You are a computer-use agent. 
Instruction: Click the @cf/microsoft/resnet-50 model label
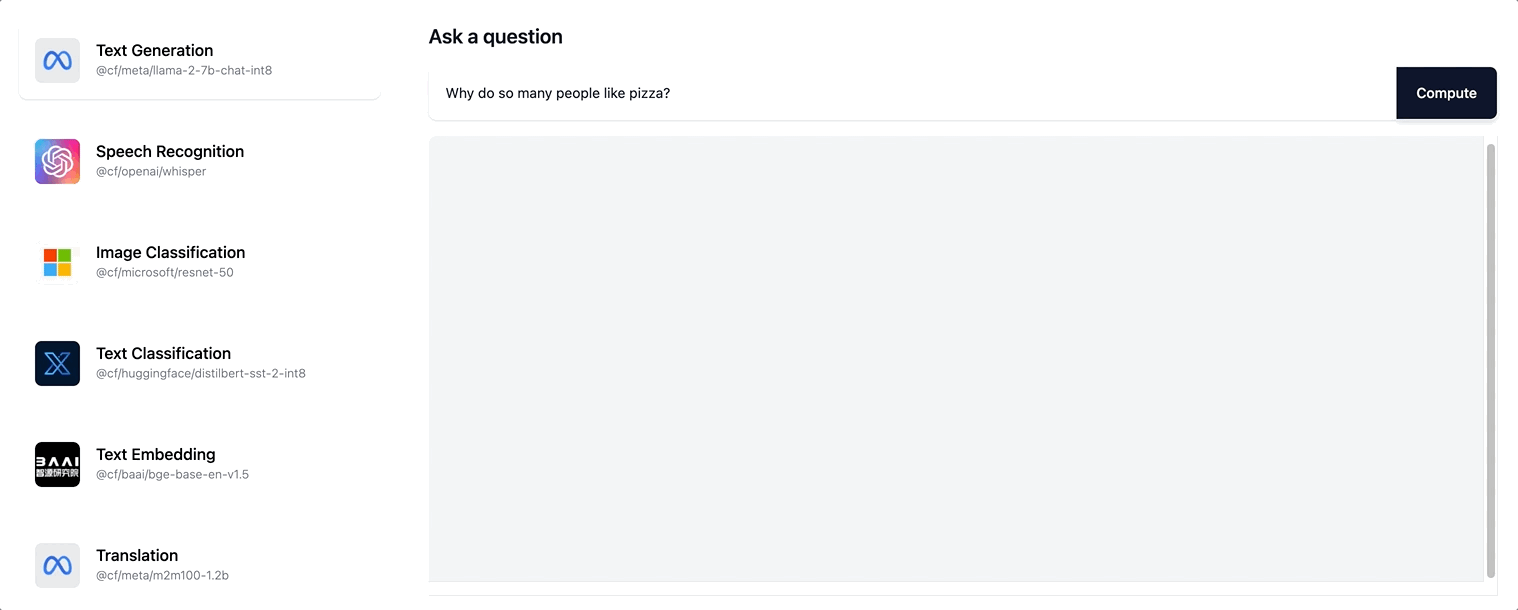165,273
